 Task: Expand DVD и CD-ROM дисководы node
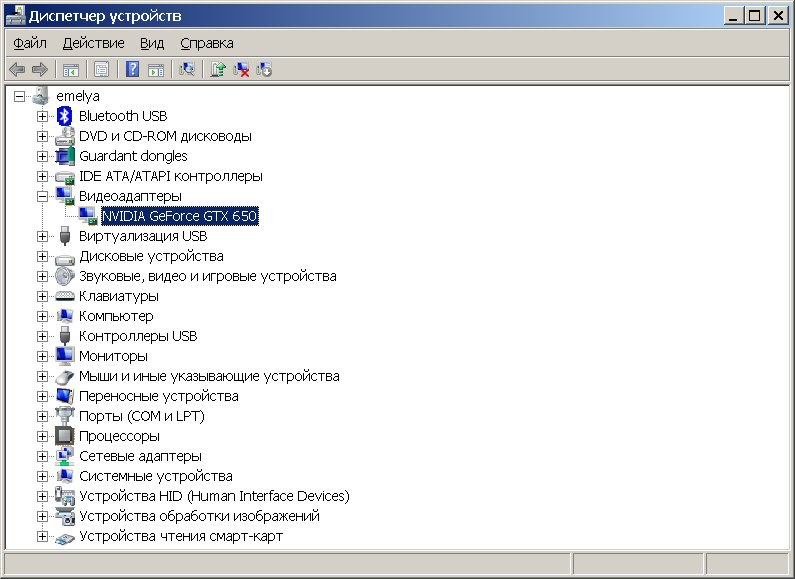(42, 136)
